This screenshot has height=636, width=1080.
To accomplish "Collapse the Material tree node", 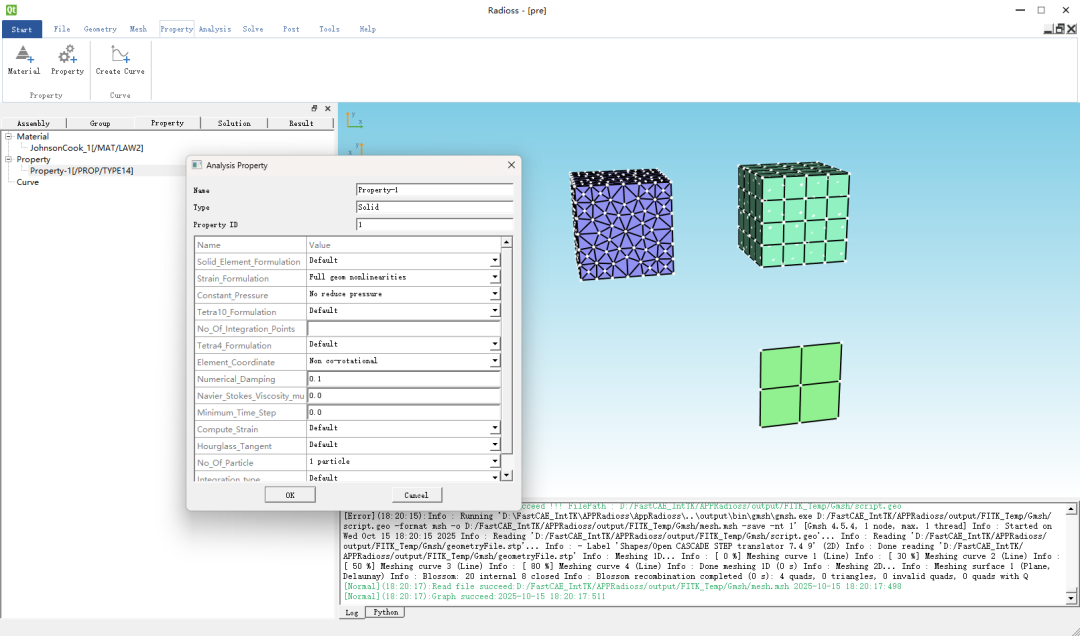I will click(x=9, y=136).
